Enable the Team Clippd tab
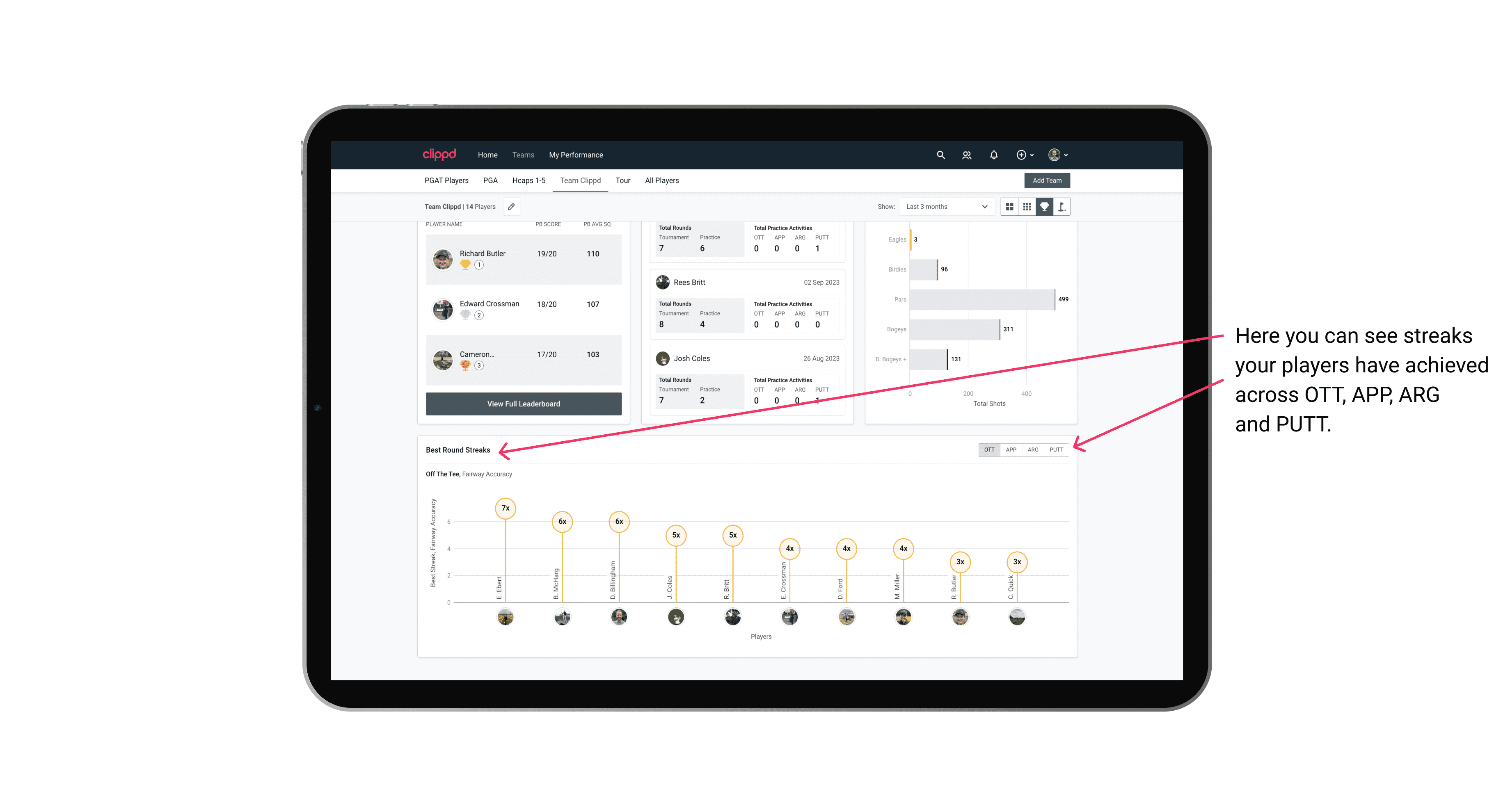1510x812 pixels. tap(580, 181)
